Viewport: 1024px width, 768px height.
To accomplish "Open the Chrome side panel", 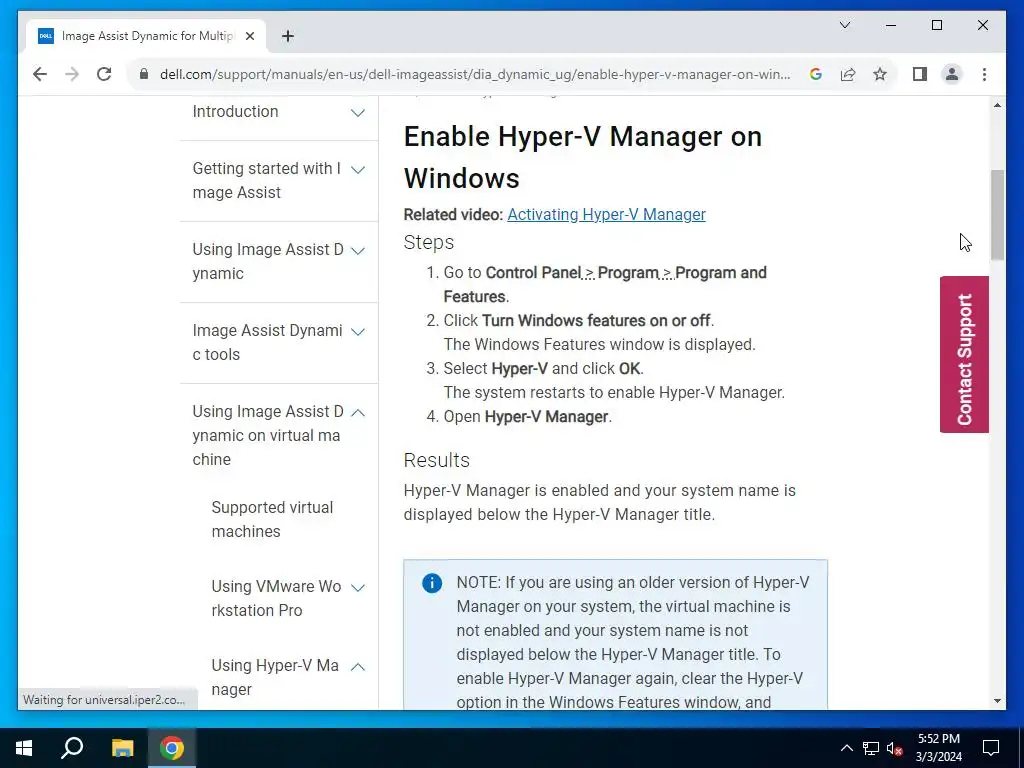I will click(920, 74).
